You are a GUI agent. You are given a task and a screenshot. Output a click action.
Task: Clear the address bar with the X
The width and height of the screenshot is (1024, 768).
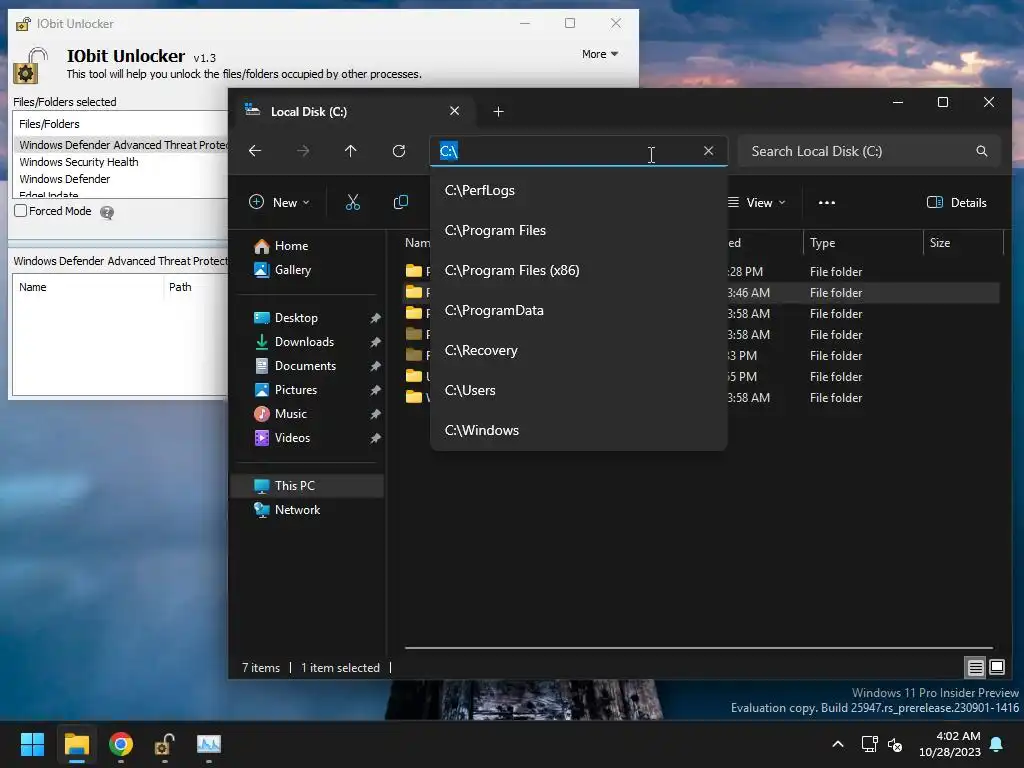[x=709, y=151]
